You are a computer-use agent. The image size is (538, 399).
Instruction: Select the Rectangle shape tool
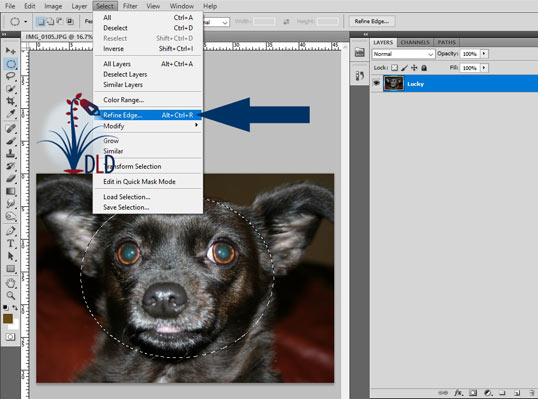pyautogui.click(x=11, y=269)
